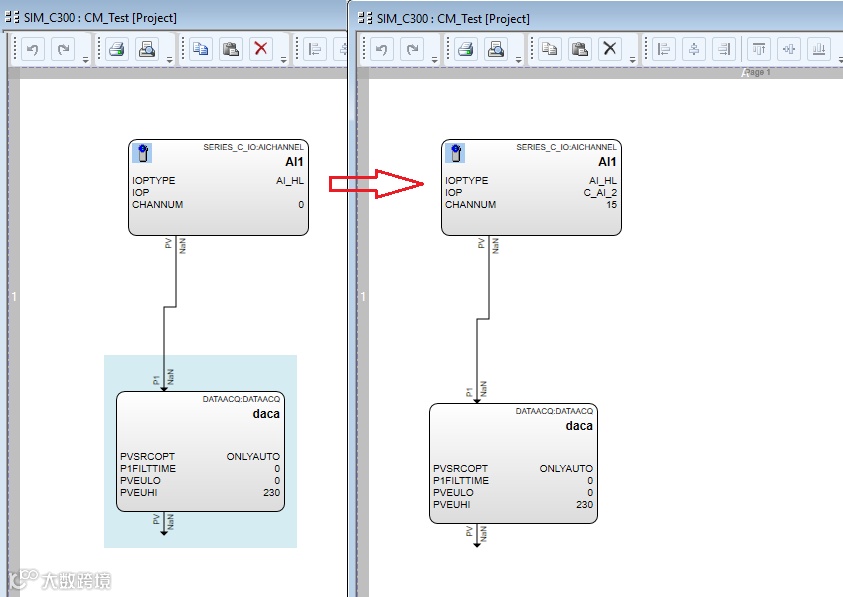Click Print icon in right CM_Test window
This screenshot has height=597, width=843.
[x=466, y=49]
